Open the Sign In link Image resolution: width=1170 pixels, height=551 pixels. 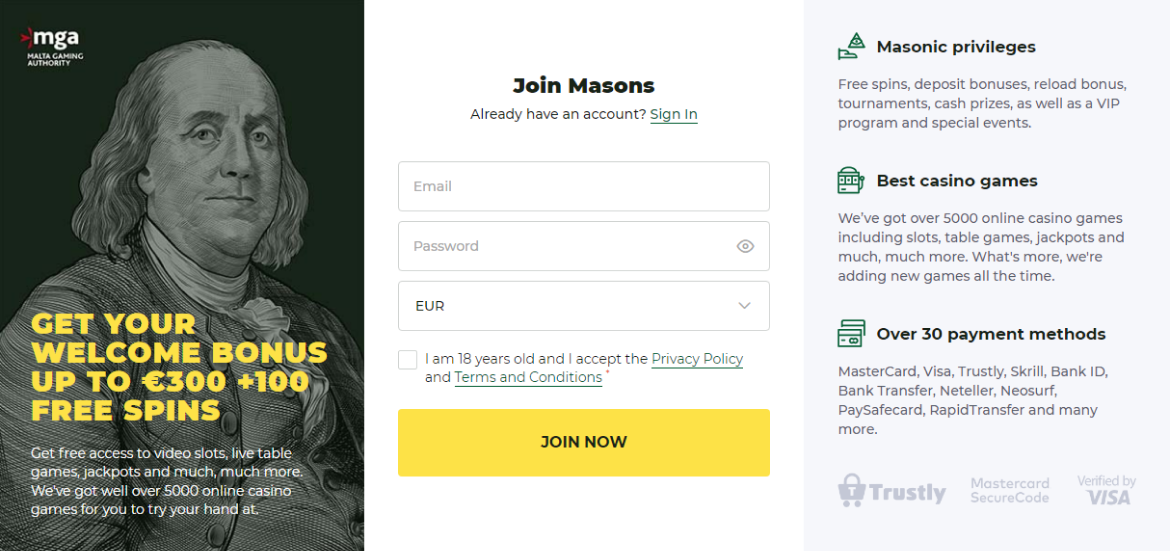(x=673, y=114)
